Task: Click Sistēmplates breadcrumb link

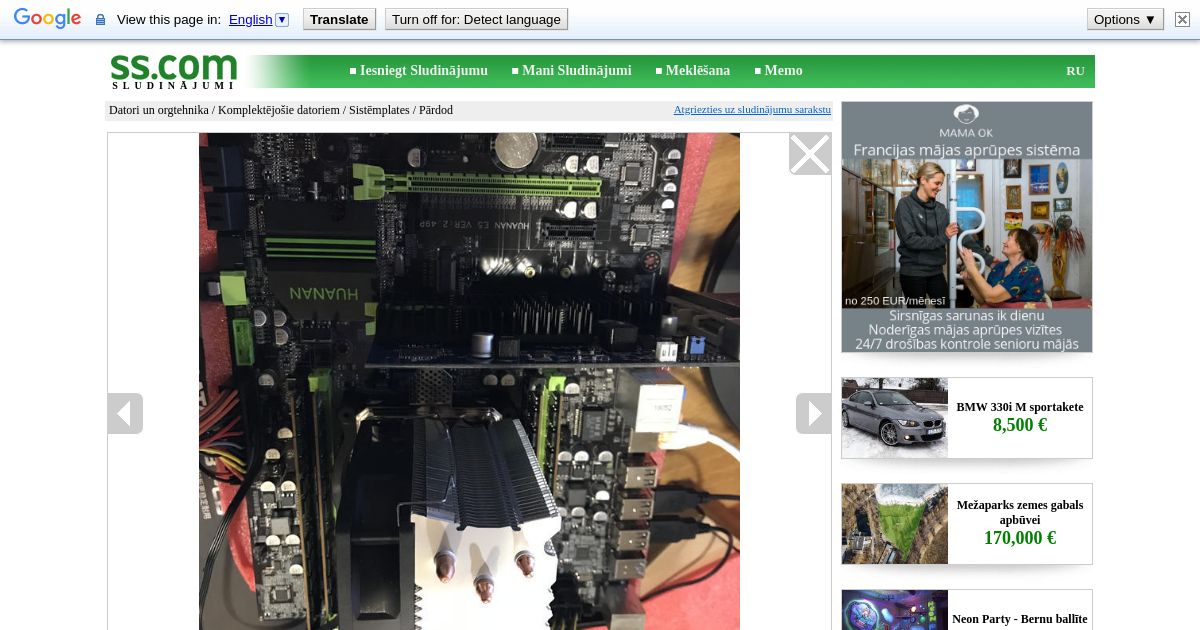Action: click(379, 110)
